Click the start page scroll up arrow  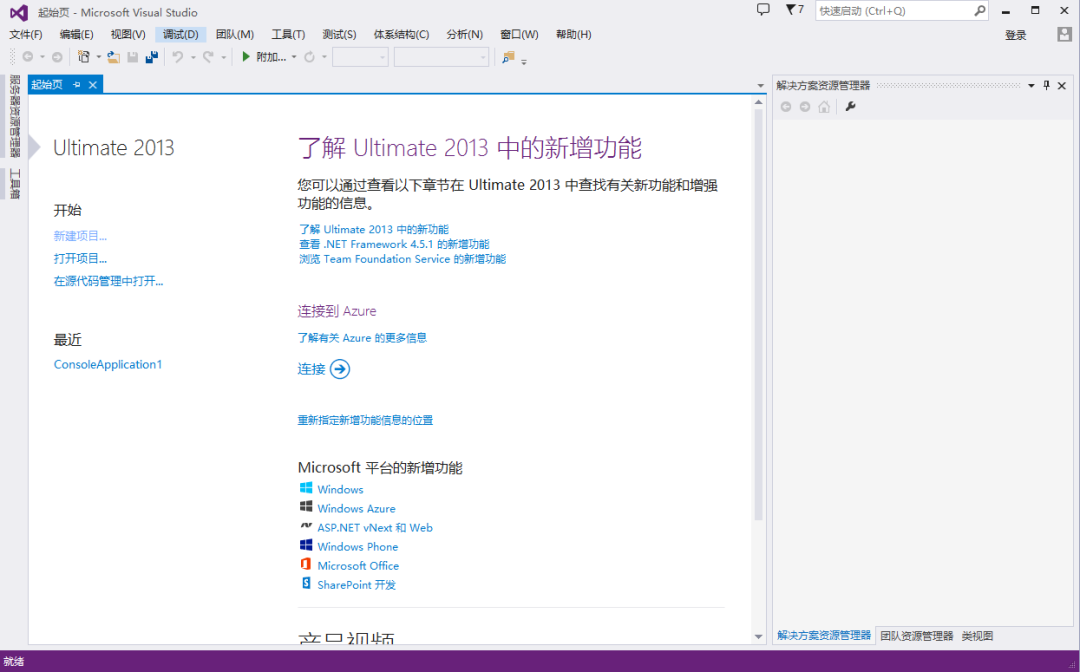[x=758, y=102]
